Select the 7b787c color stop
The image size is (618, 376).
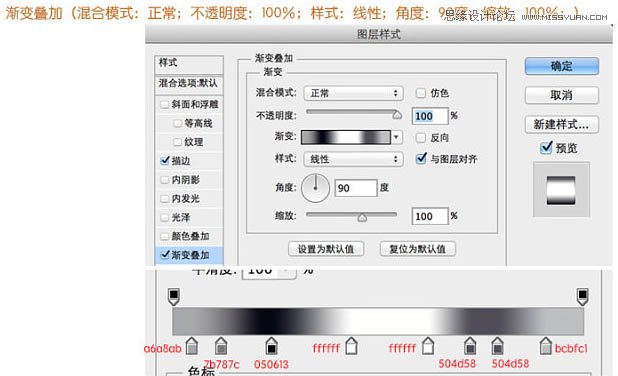click(x=221, y=346)
